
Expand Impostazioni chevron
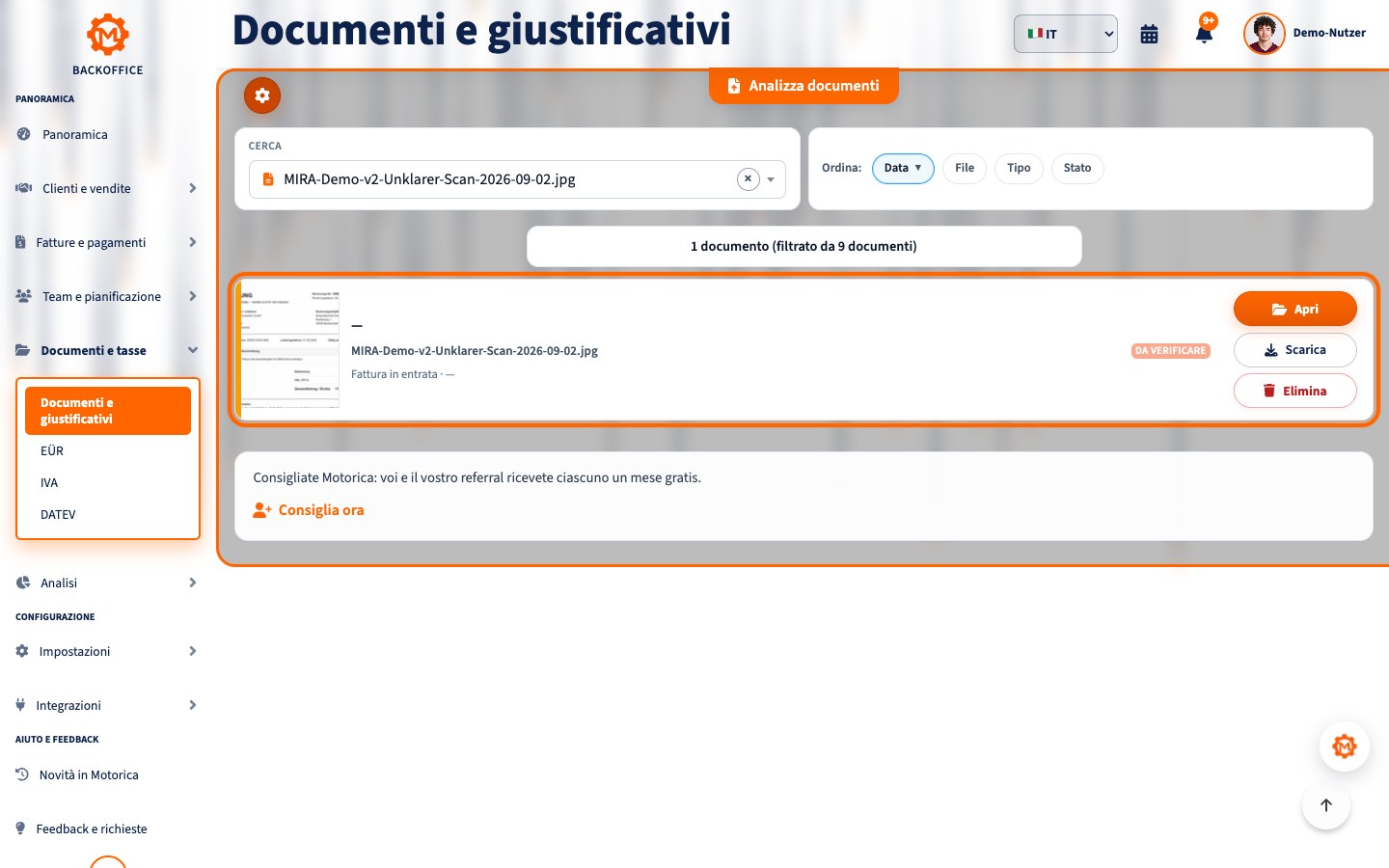tap(193, 651)
